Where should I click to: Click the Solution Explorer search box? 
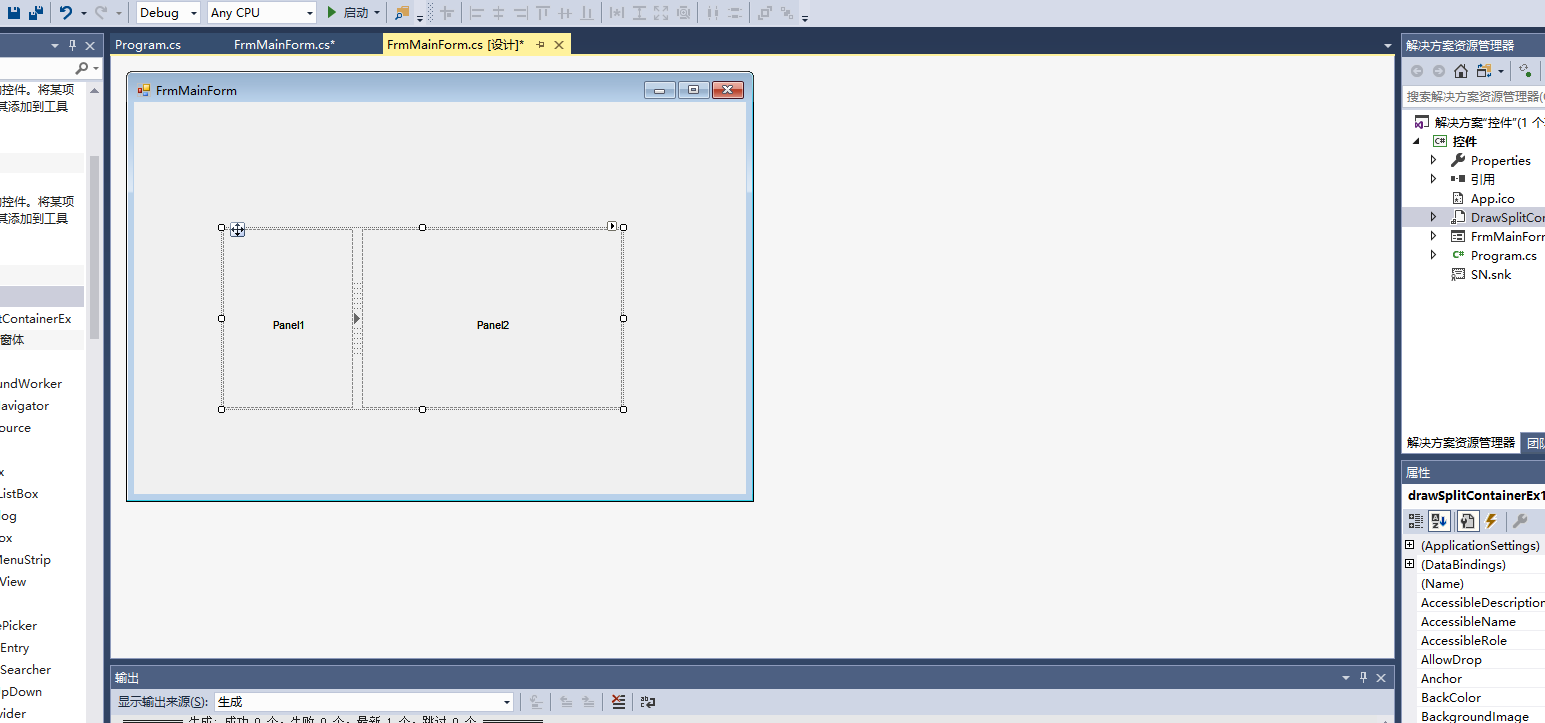(x=1472, y=97)
